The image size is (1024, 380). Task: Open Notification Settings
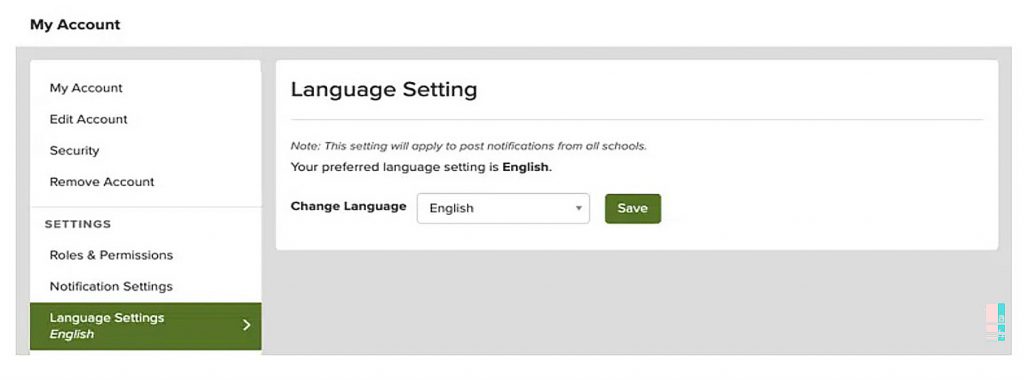coord(111,287)
